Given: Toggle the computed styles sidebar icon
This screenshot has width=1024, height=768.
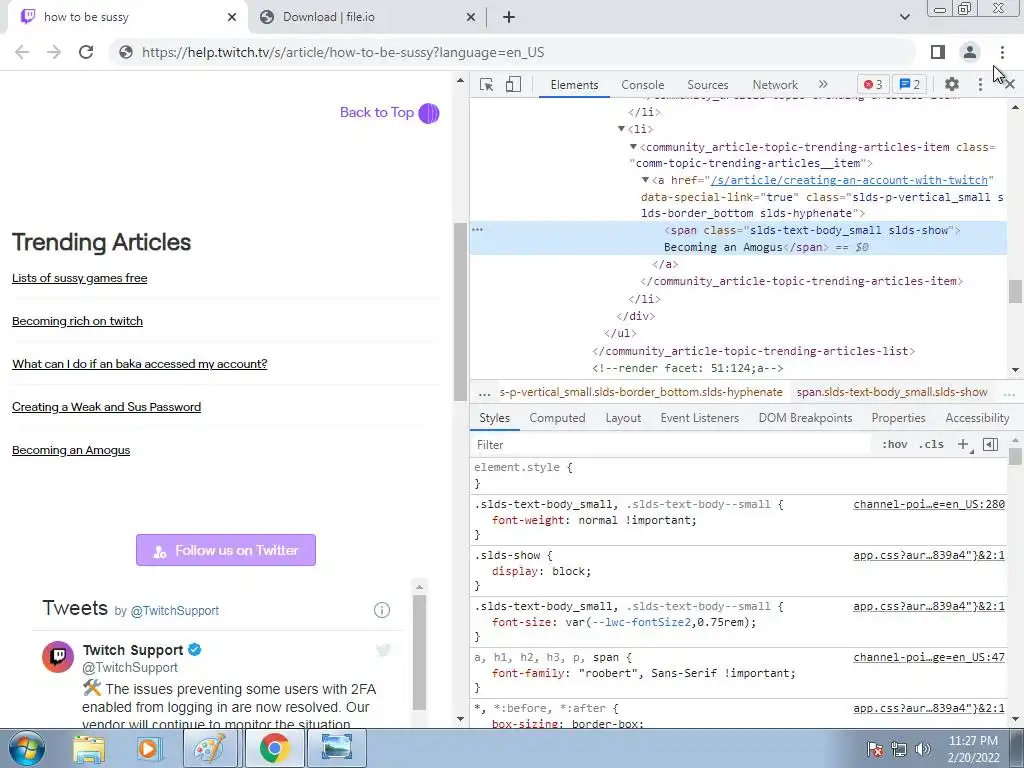Looking at the screenshot, I should tap(991, 444).
